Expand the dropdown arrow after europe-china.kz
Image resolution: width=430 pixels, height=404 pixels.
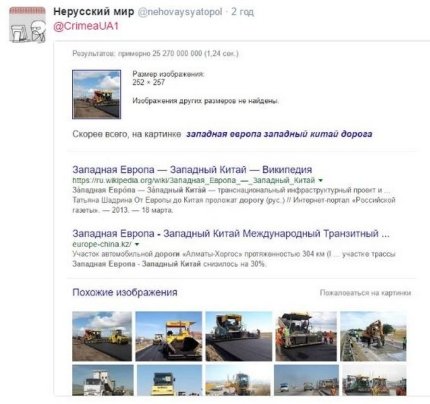point(137,244)
